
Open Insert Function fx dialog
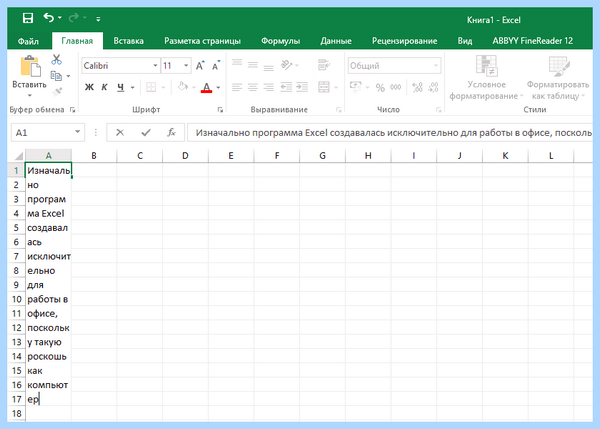point(171,133)
